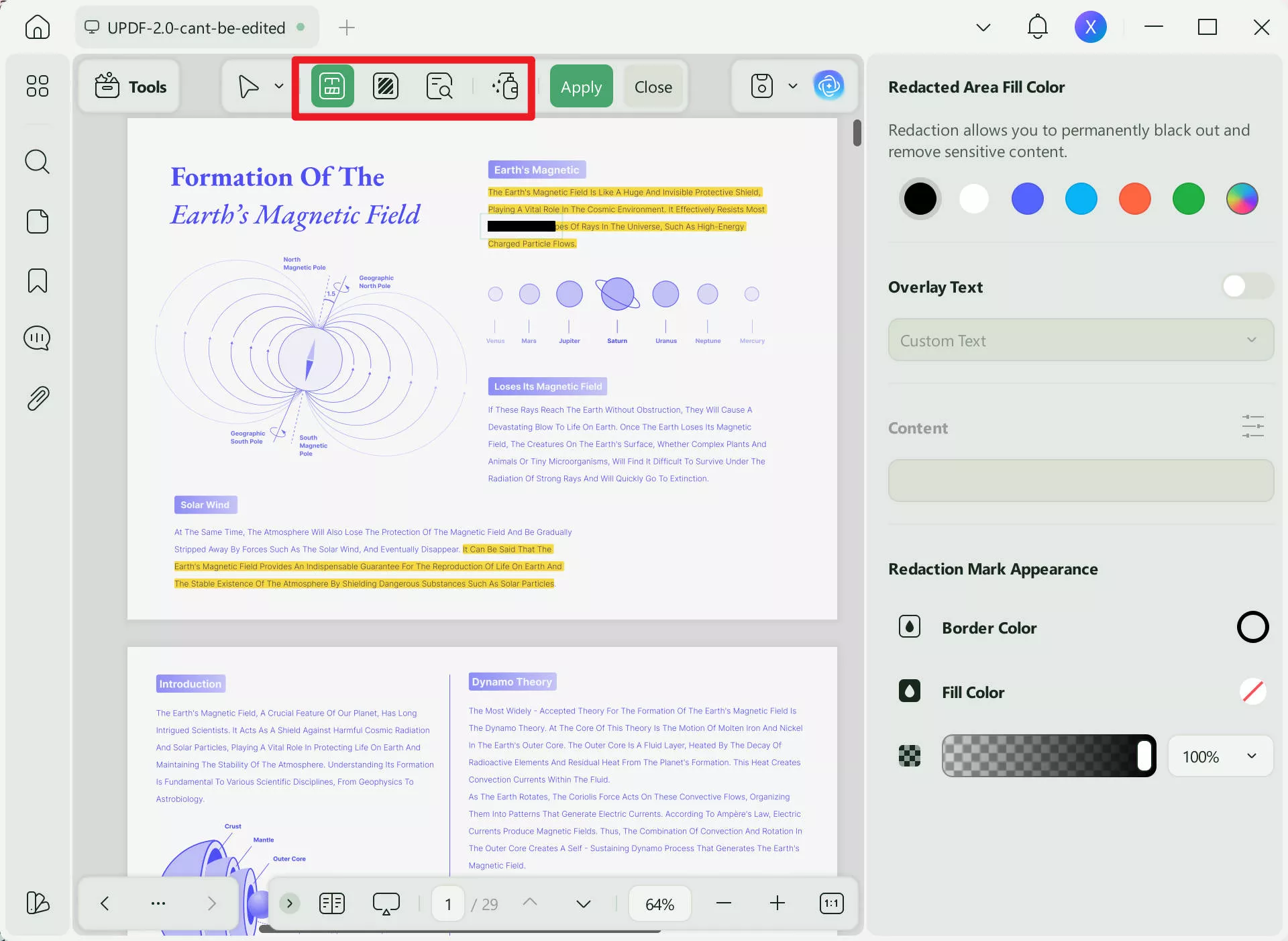Click the Close redaction button

(x=653, y=87)
